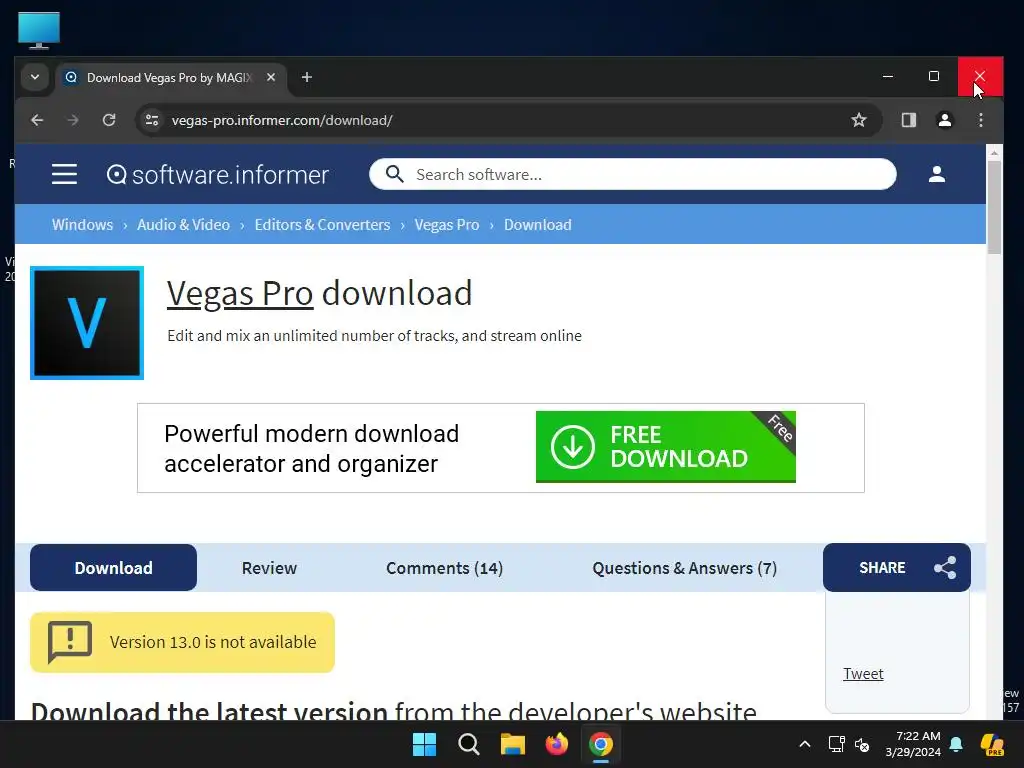Switch to the Review tab
1024x768 pixels.
pyautogui.click(x=269, y=568)
